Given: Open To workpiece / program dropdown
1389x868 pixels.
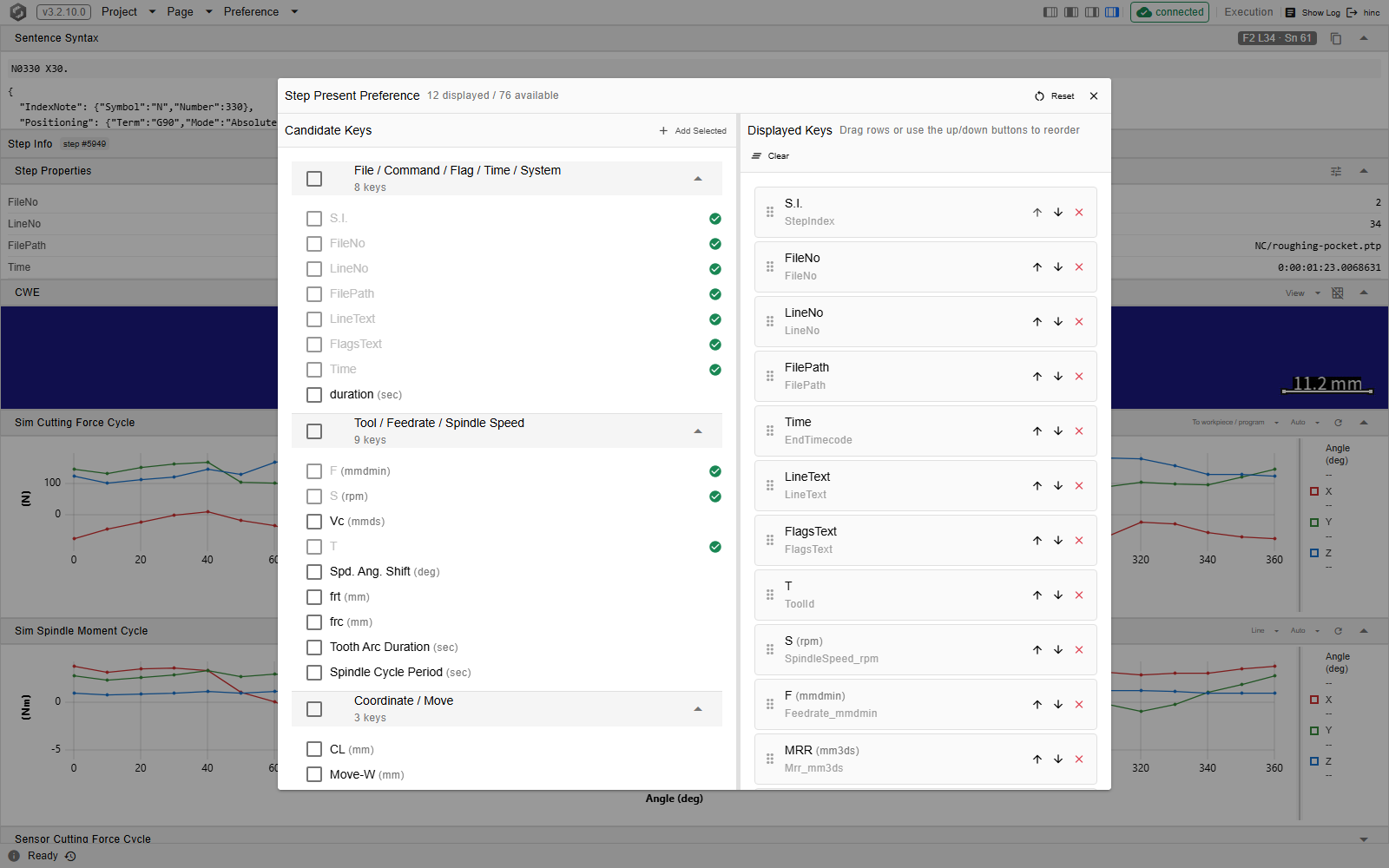Looking at the screenshot, I should coord(1235,423).
